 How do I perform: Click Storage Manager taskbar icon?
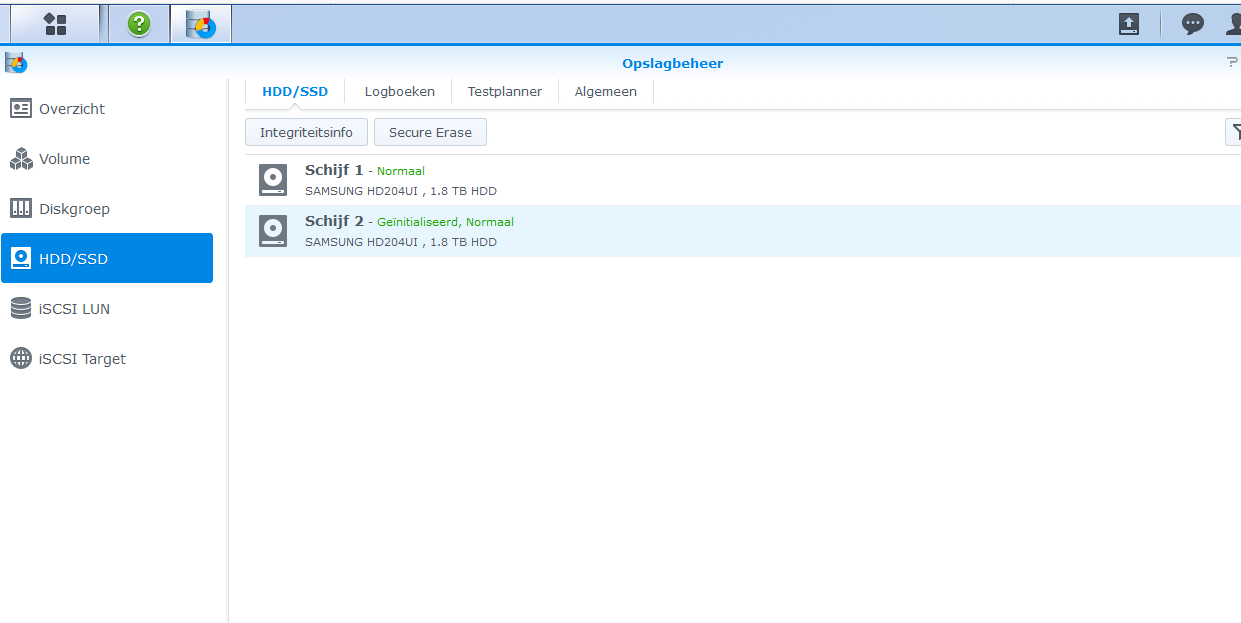pyautogui.click(x=200, y=24)
